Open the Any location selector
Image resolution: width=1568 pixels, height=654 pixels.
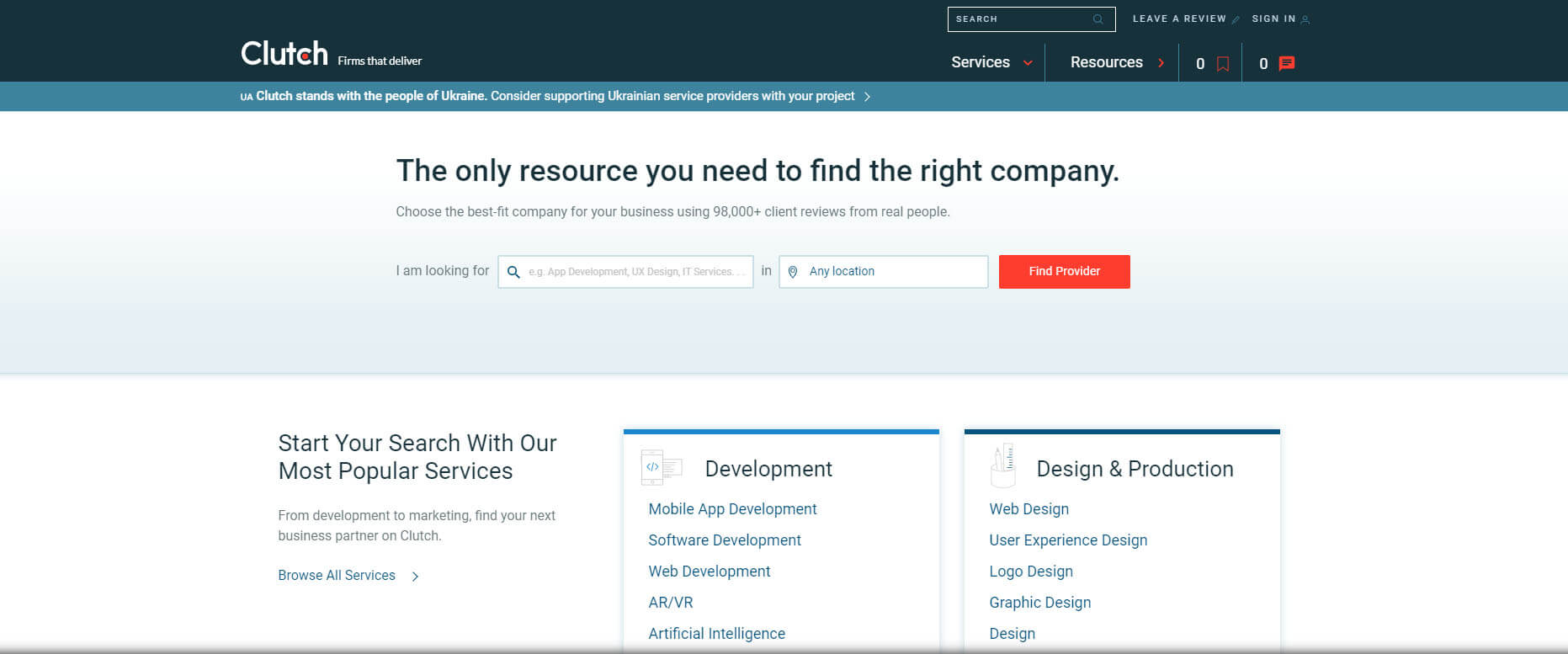point(884,272)
